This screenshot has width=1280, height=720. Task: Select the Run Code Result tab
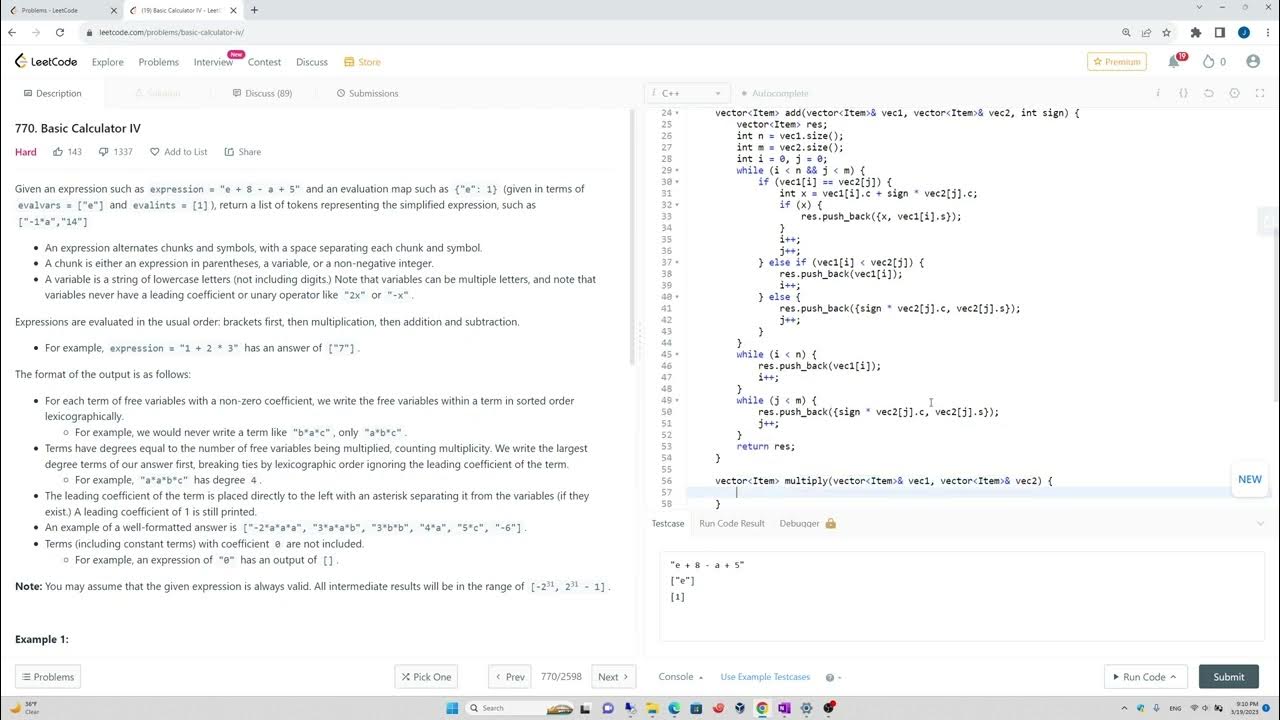click(x=732, y=523)
